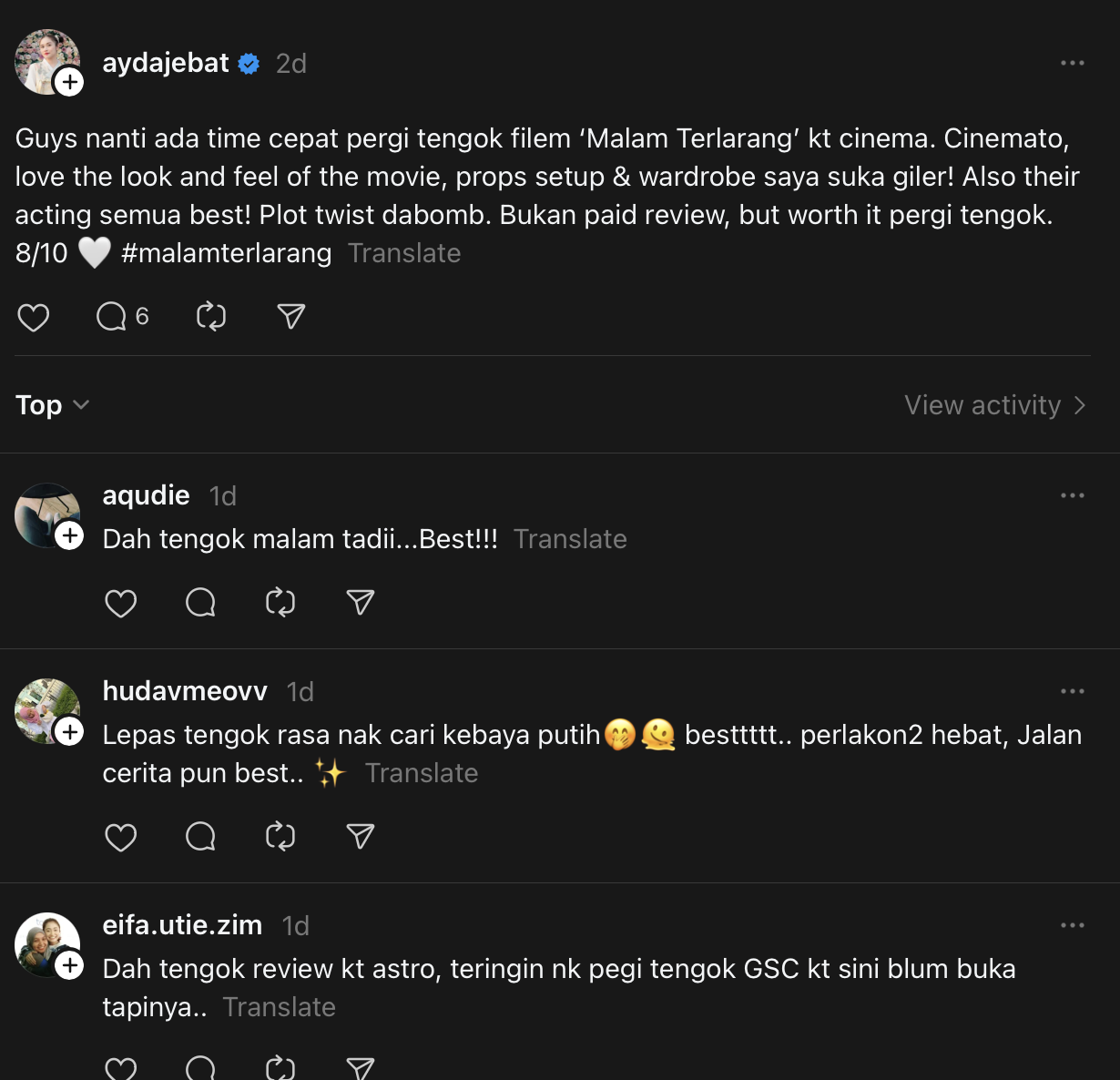Follow aydajebat via avatar plus badge
This screenshot has height=1080, width=1120.
[x=69, y=82]
